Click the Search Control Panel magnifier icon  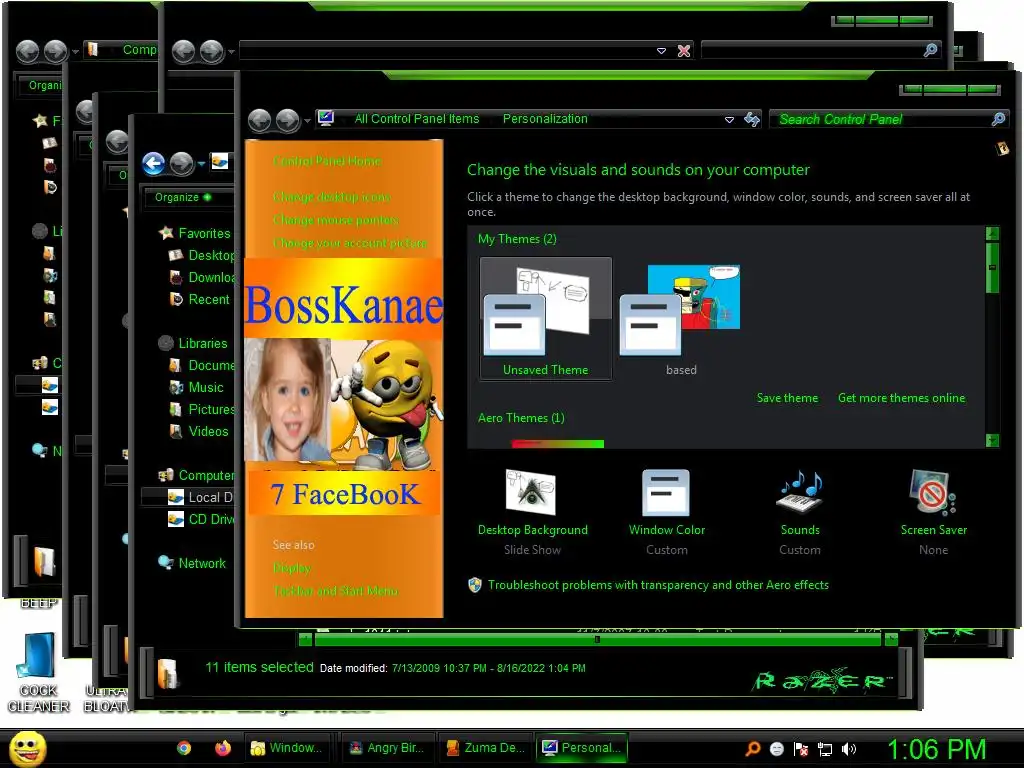[998, 119]
